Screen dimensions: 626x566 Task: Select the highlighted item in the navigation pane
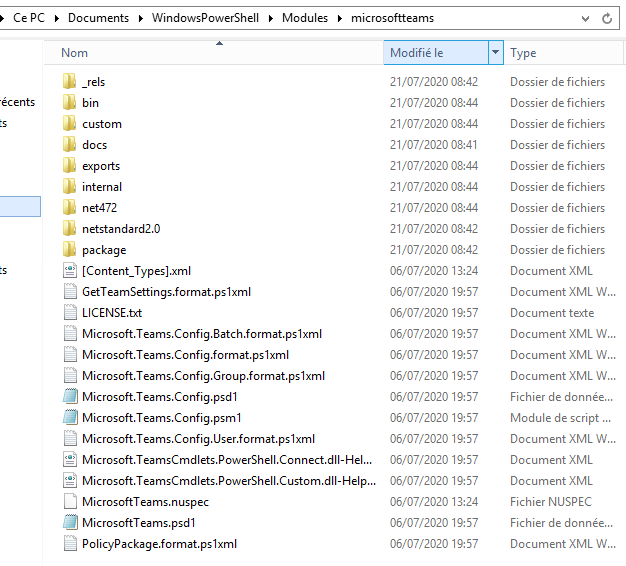[20, 206]
